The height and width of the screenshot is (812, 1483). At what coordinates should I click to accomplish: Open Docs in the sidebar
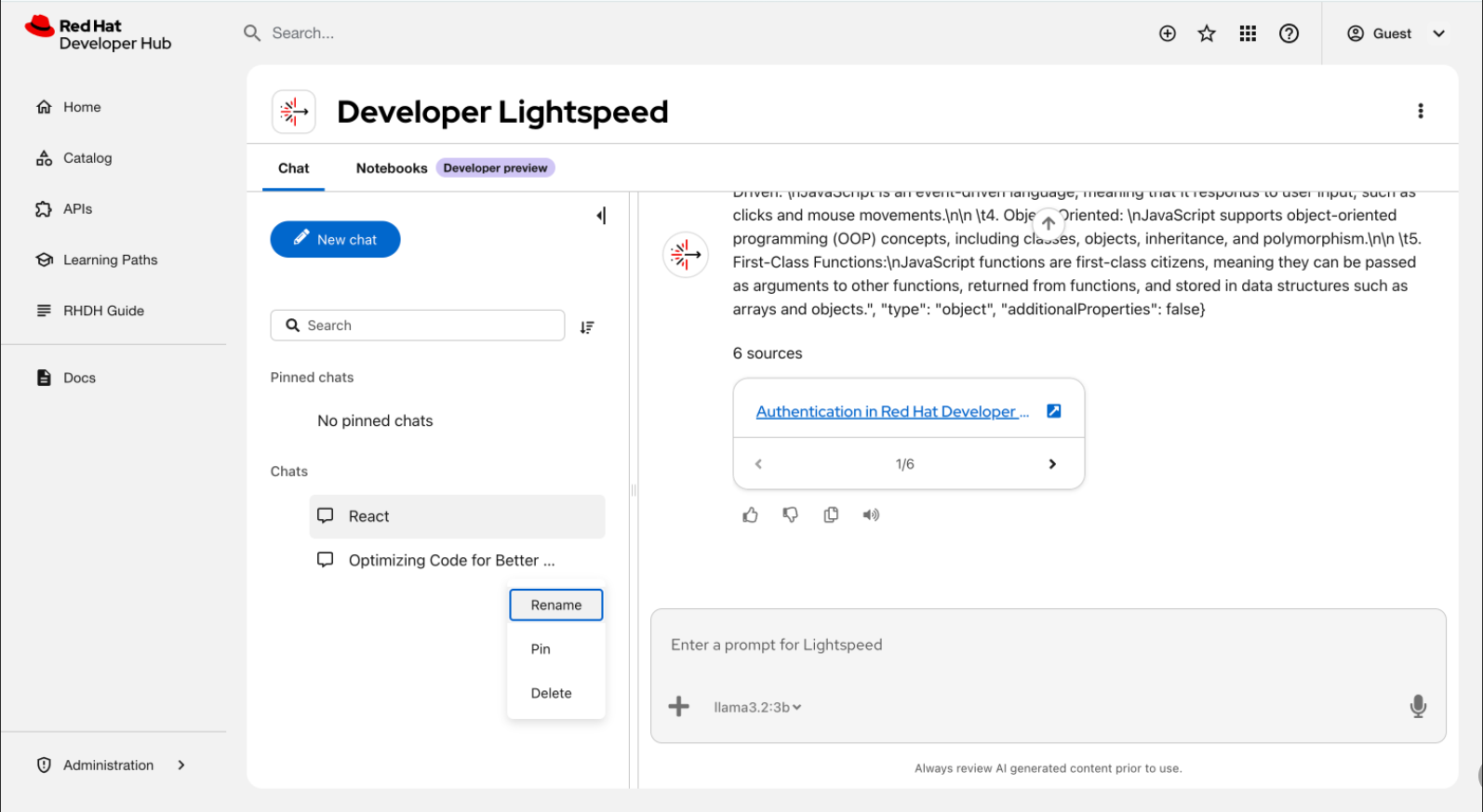(x=79, y=378)
